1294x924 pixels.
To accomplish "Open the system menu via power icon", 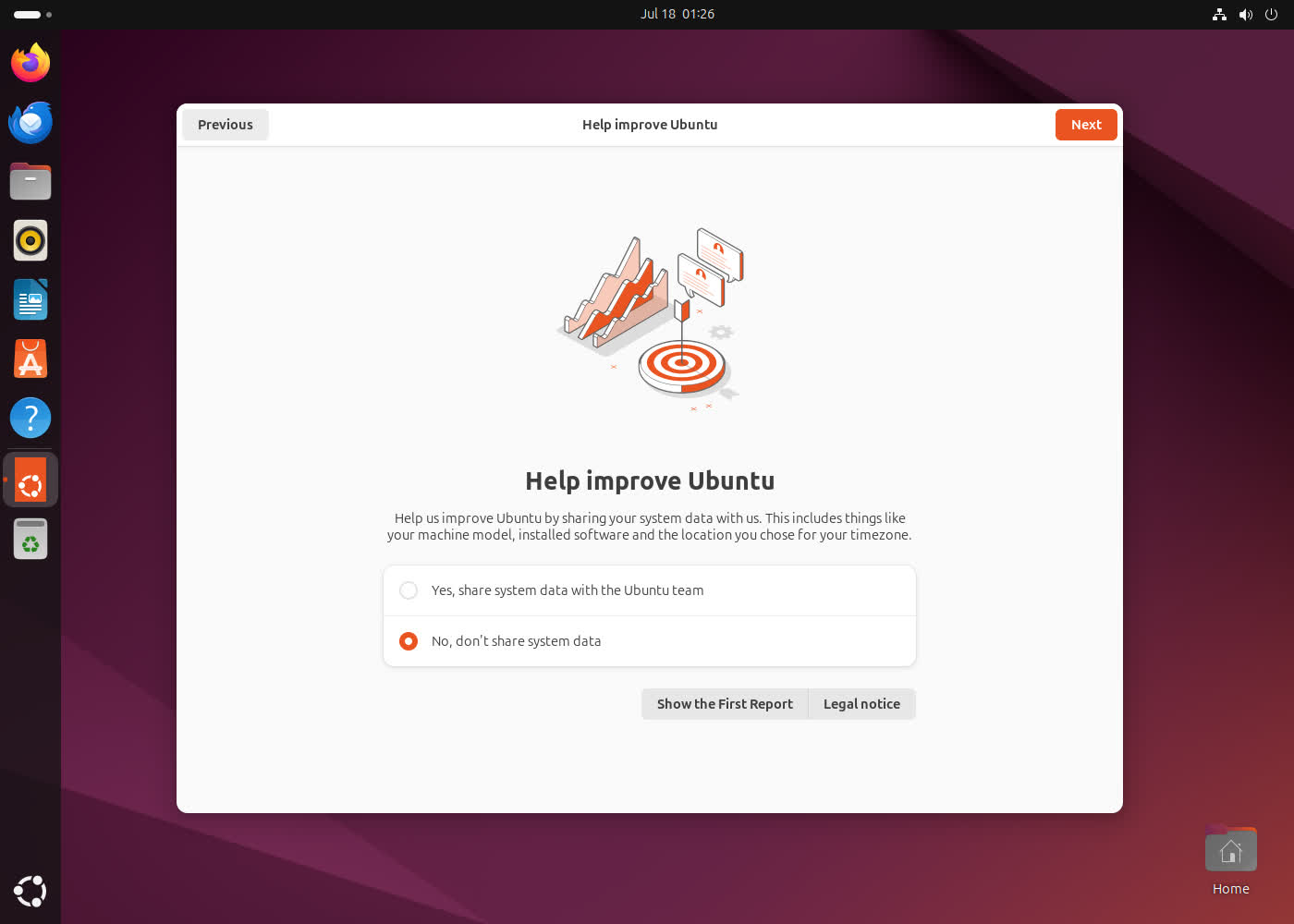I will 1271,14.
